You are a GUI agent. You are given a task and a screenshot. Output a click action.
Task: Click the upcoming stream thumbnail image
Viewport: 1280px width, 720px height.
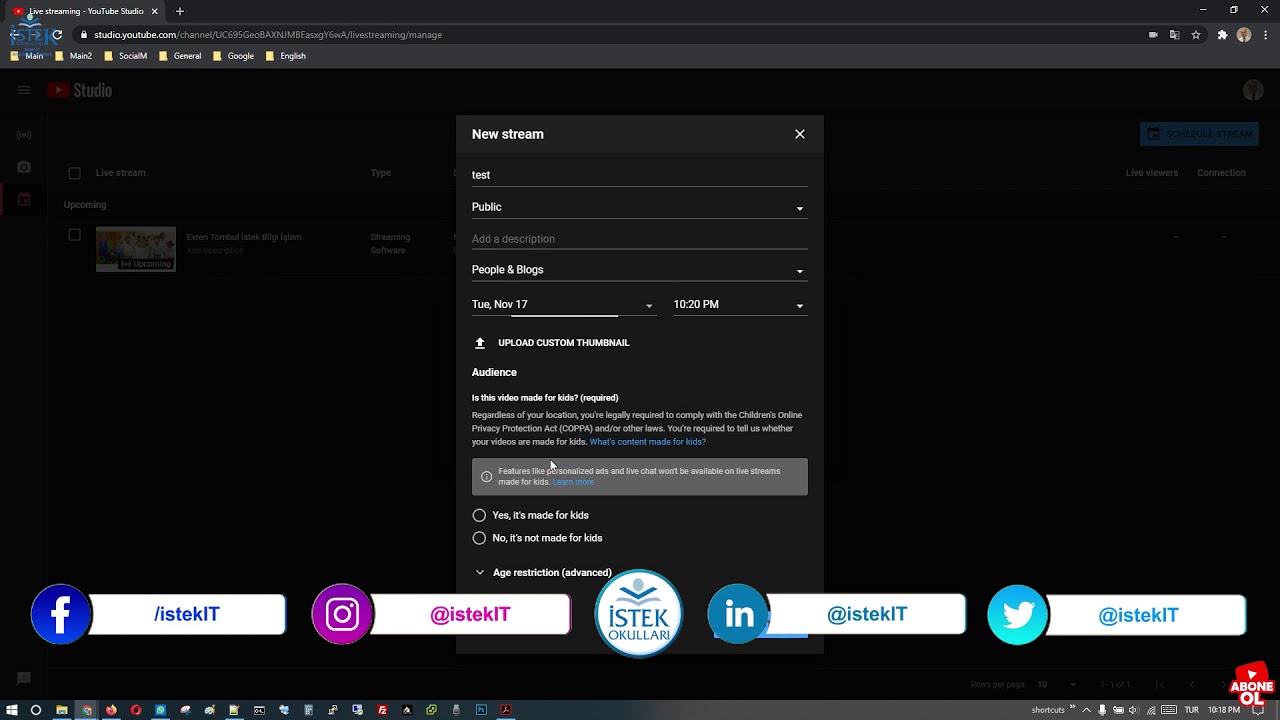[136, 249]
